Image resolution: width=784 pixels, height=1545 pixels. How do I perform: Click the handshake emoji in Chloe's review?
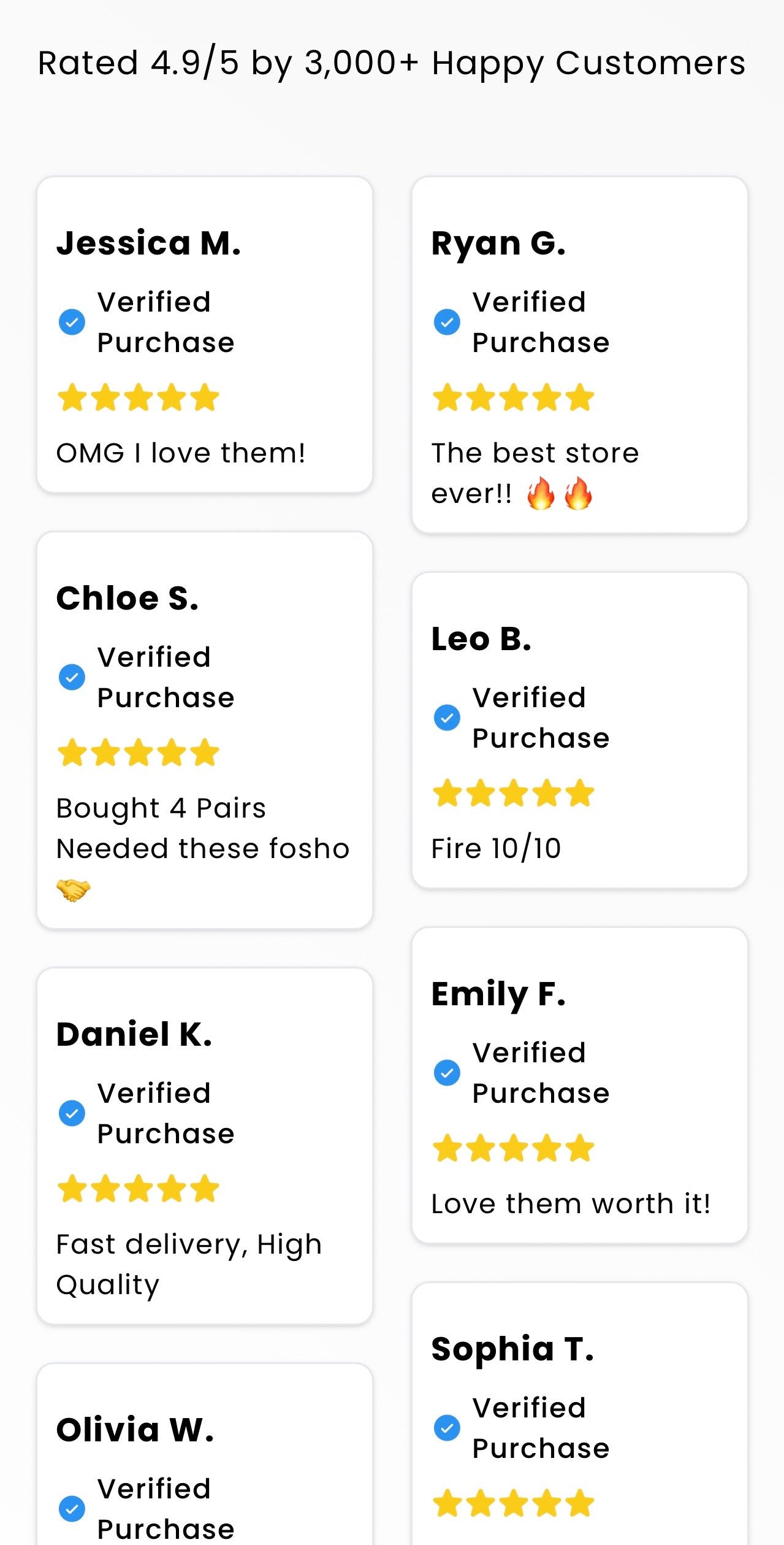73,889
